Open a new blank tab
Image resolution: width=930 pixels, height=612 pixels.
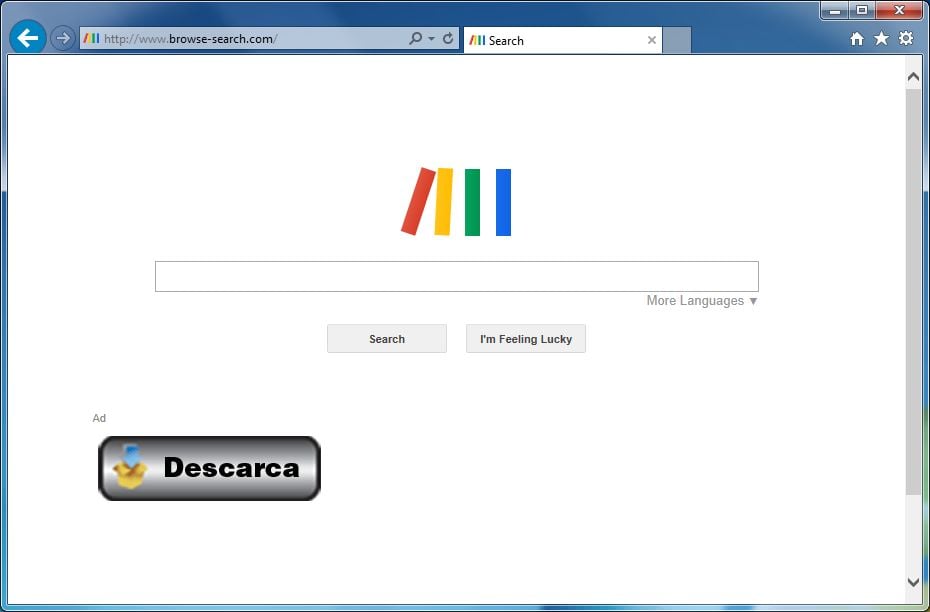click(x=677, y=40)
